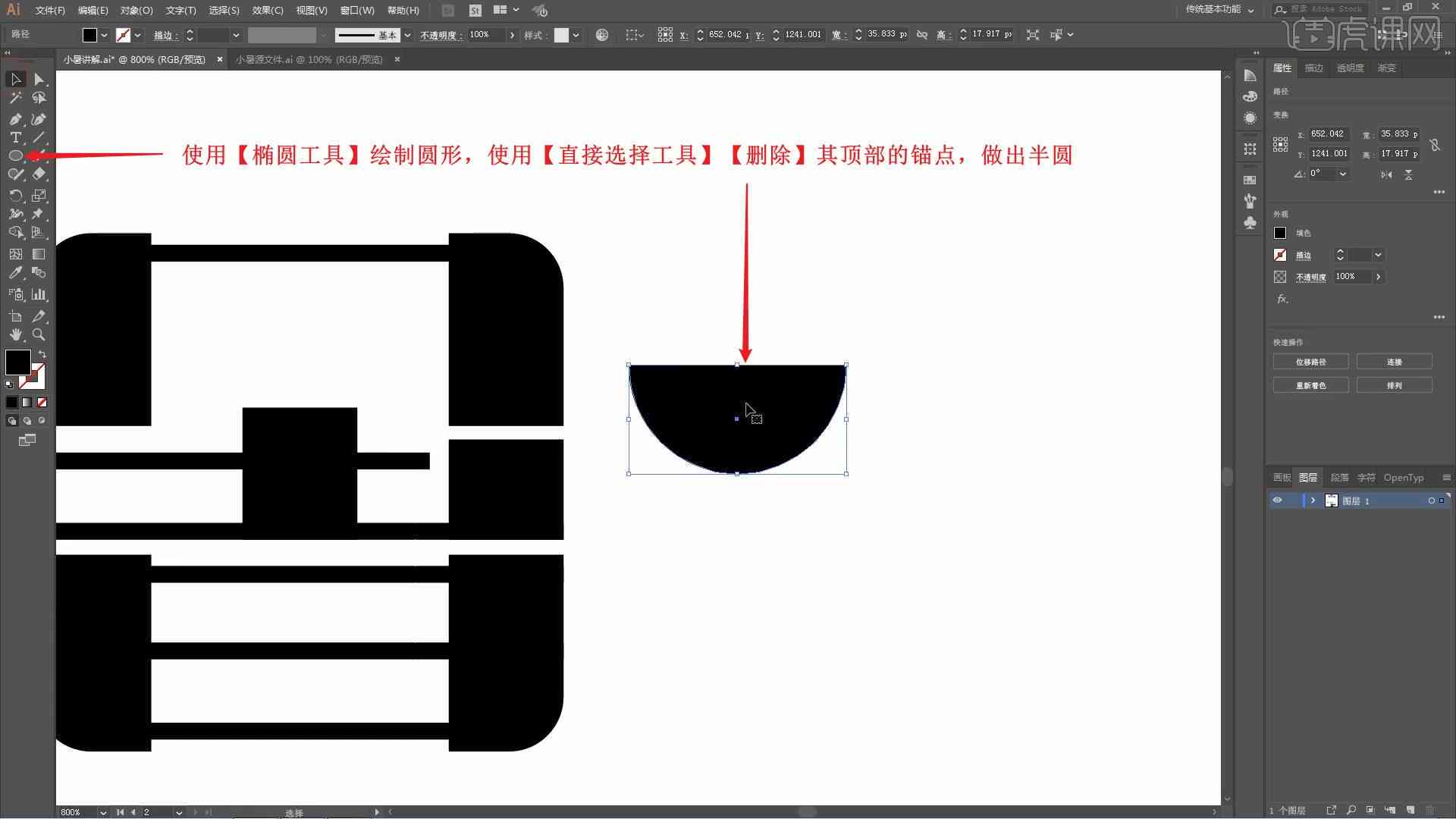Click the 位移路径 button

click(1310, 362)
